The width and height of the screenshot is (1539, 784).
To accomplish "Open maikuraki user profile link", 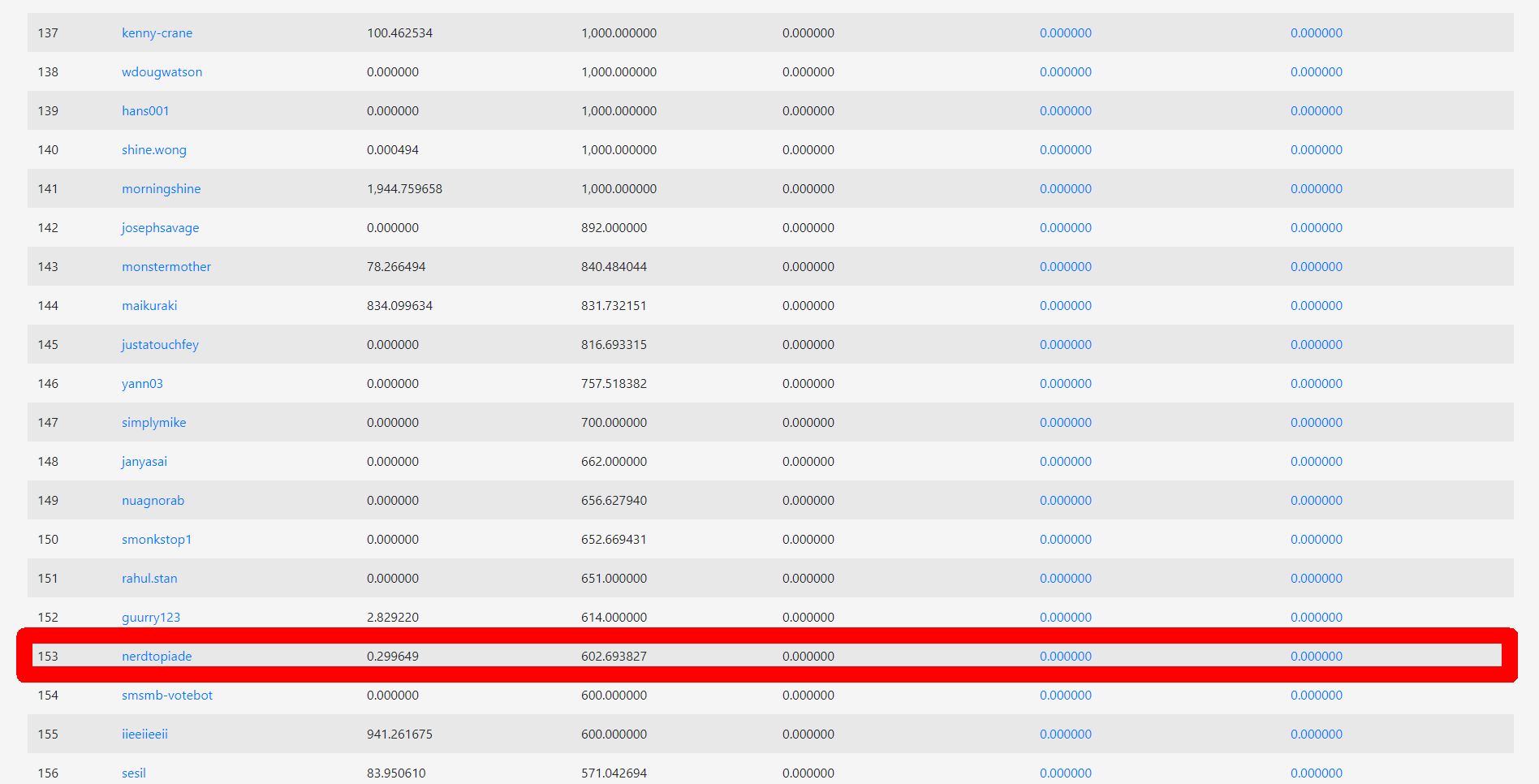I will (x=149, y=306).
